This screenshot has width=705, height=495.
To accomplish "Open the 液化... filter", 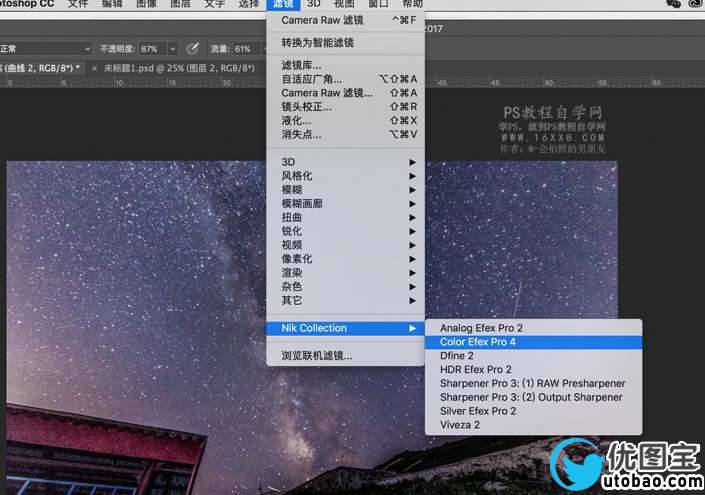I will 345,120.
